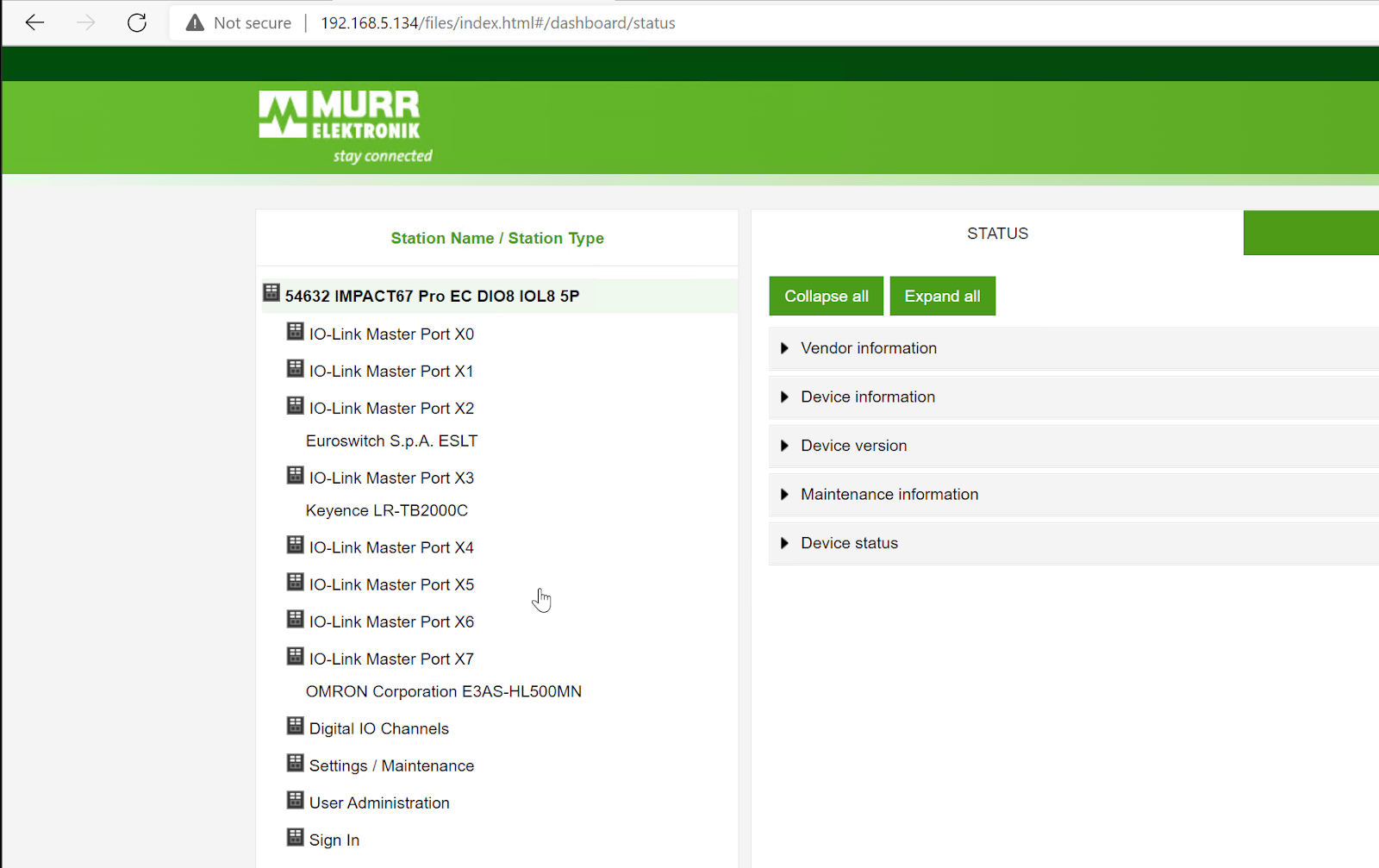Screen dimensions: 1379x868
Task: Click the icon beside Sign In
Action: pyautogui.click(x=296, y=837)
